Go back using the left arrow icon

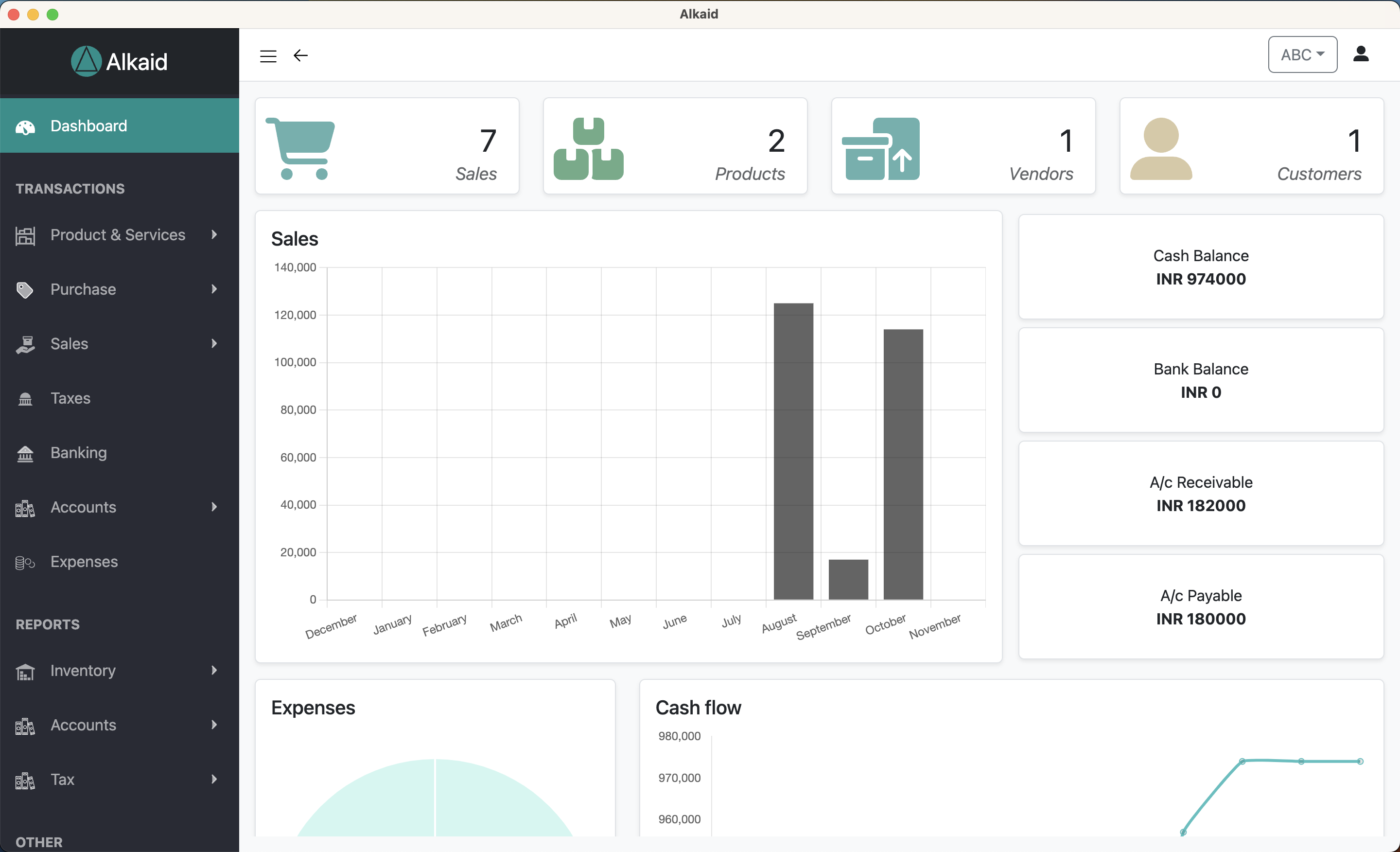point(300,55)
